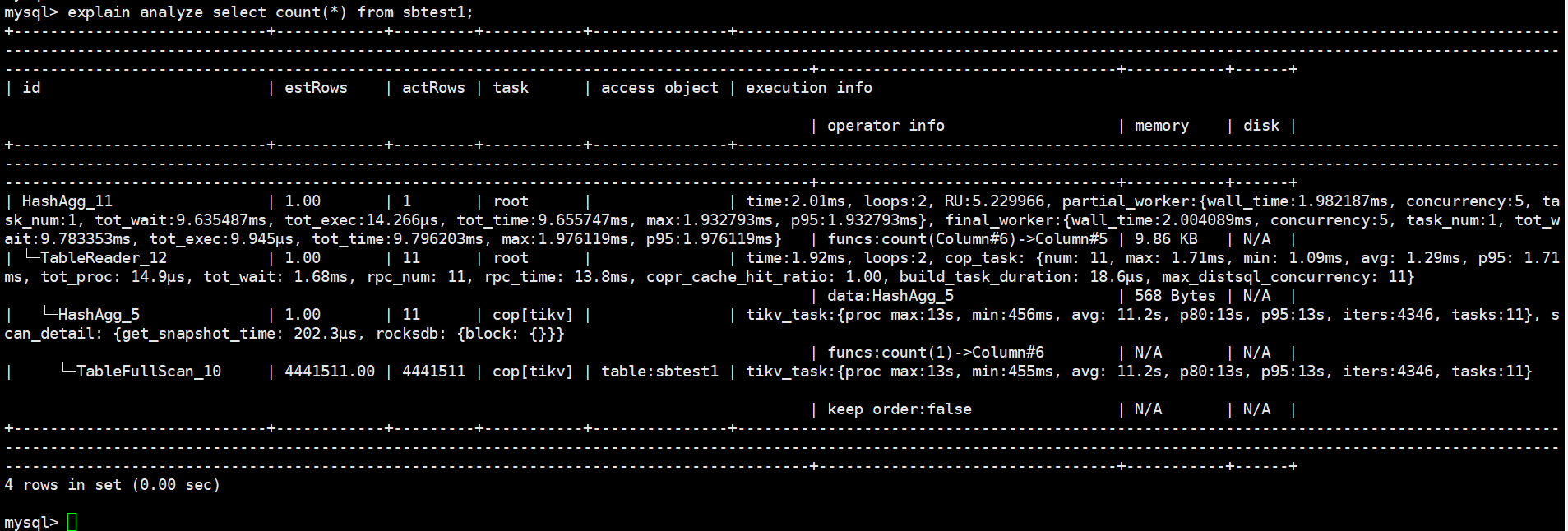Screen dimensions: 1568x531
Task: Click the "id" column header
Action: point(31,88)
